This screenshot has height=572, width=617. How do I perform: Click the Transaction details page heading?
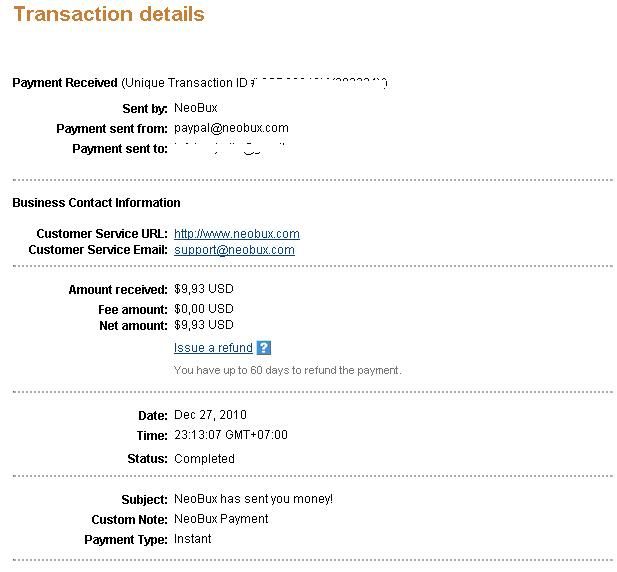(109, 14)
